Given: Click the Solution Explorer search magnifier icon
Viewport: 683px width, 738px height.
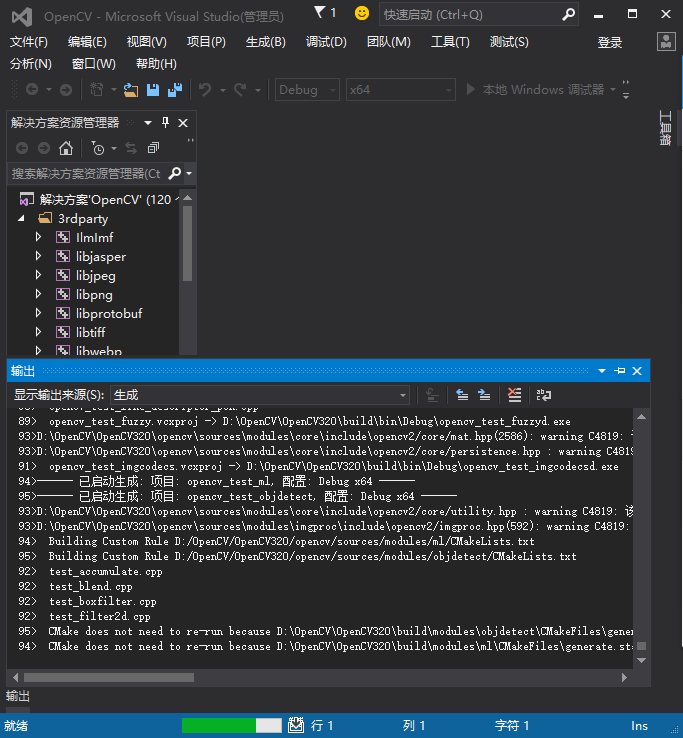Looking at the screenshot, I should point(175,173).
